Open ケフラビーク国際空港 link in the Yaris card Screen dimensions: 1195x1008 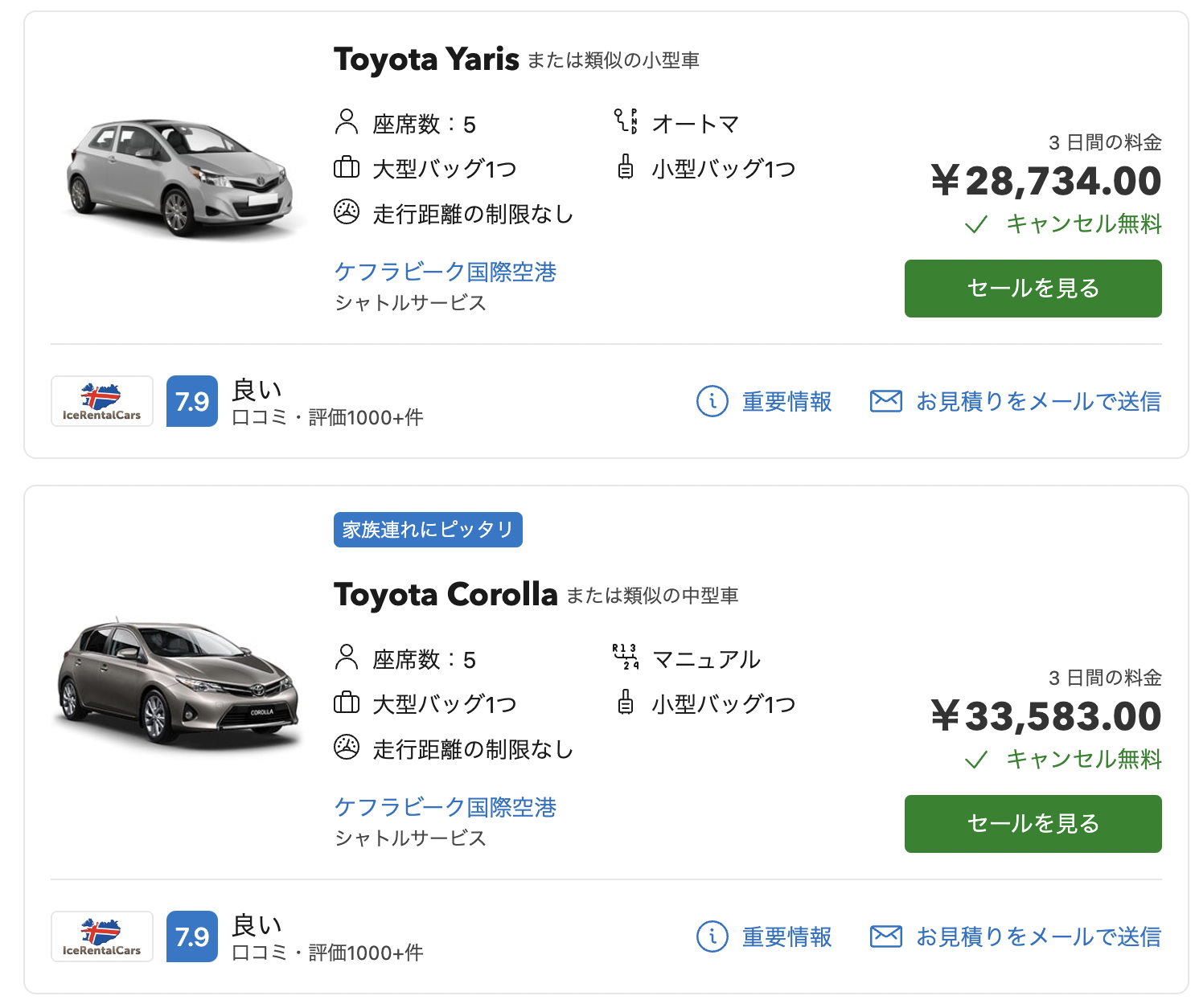[x=446, y=272]
